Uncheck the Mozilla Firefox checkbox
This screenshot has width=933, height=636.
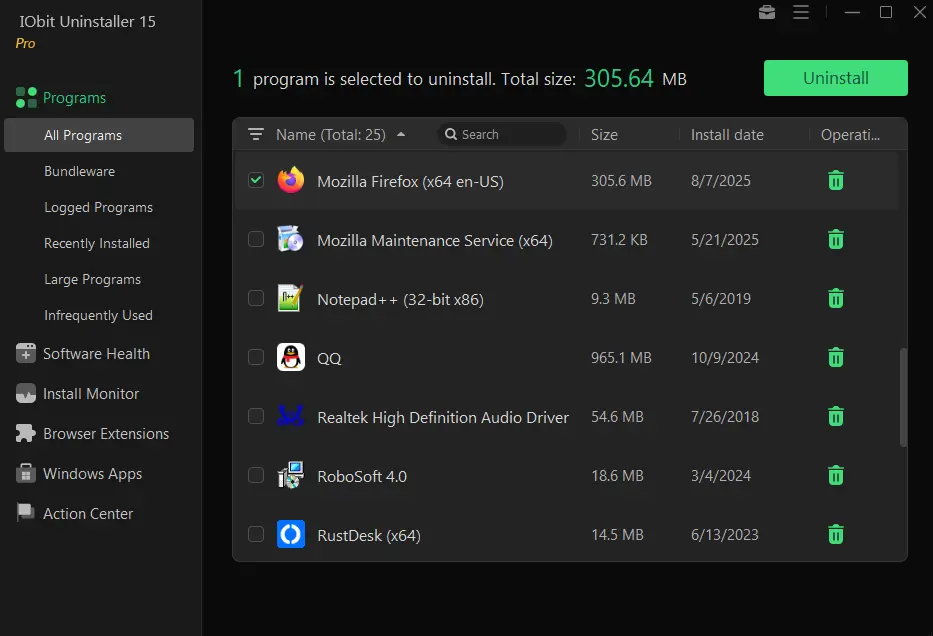click(x=256, y=180)
